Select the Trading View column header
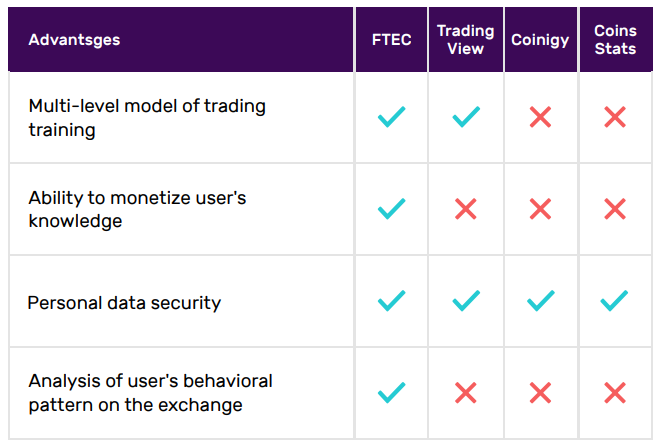 [x=466, y=39]
